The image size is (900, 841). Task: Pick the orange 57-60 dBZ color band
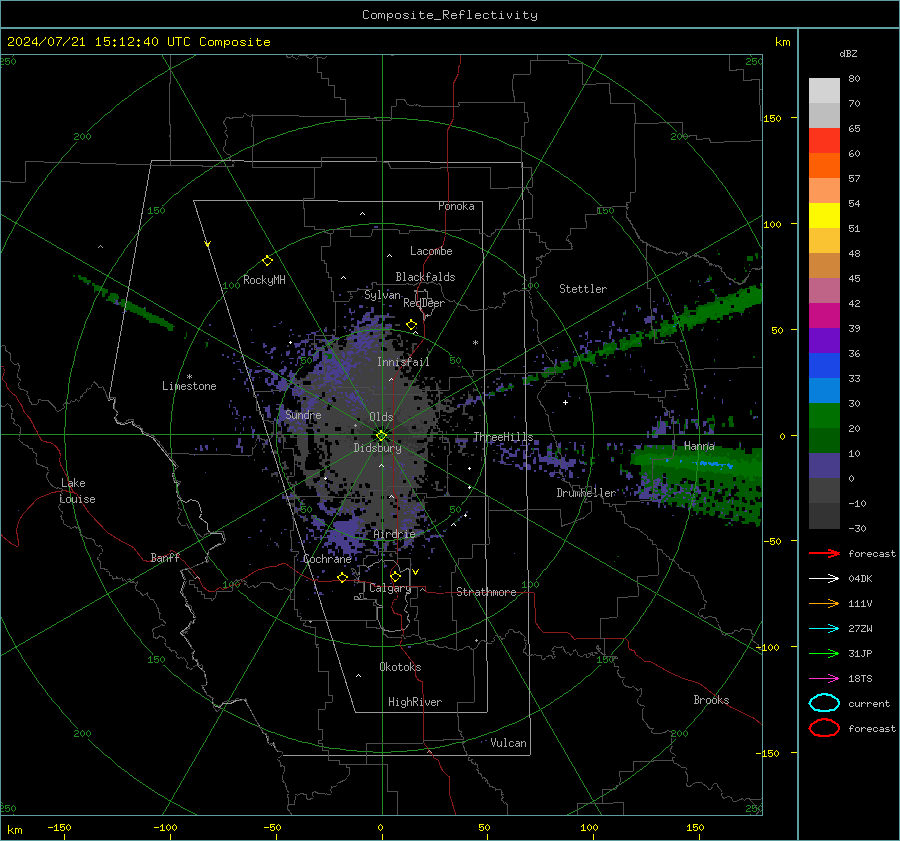(x=824, y=166)
